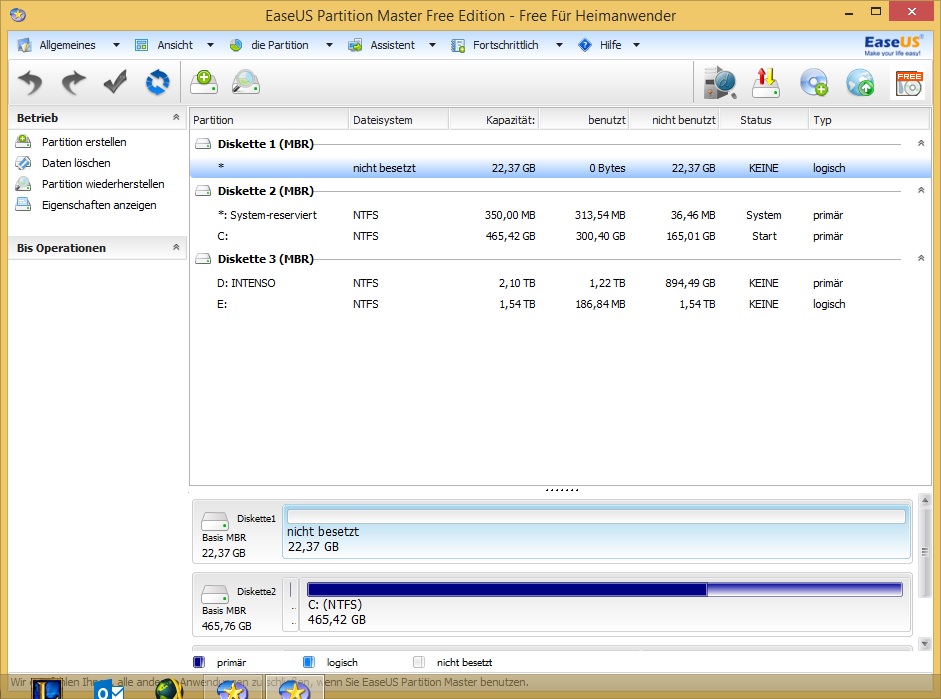Open the Hilfe menu
Screen dimensions: 941x699
[x=610, y=45]
